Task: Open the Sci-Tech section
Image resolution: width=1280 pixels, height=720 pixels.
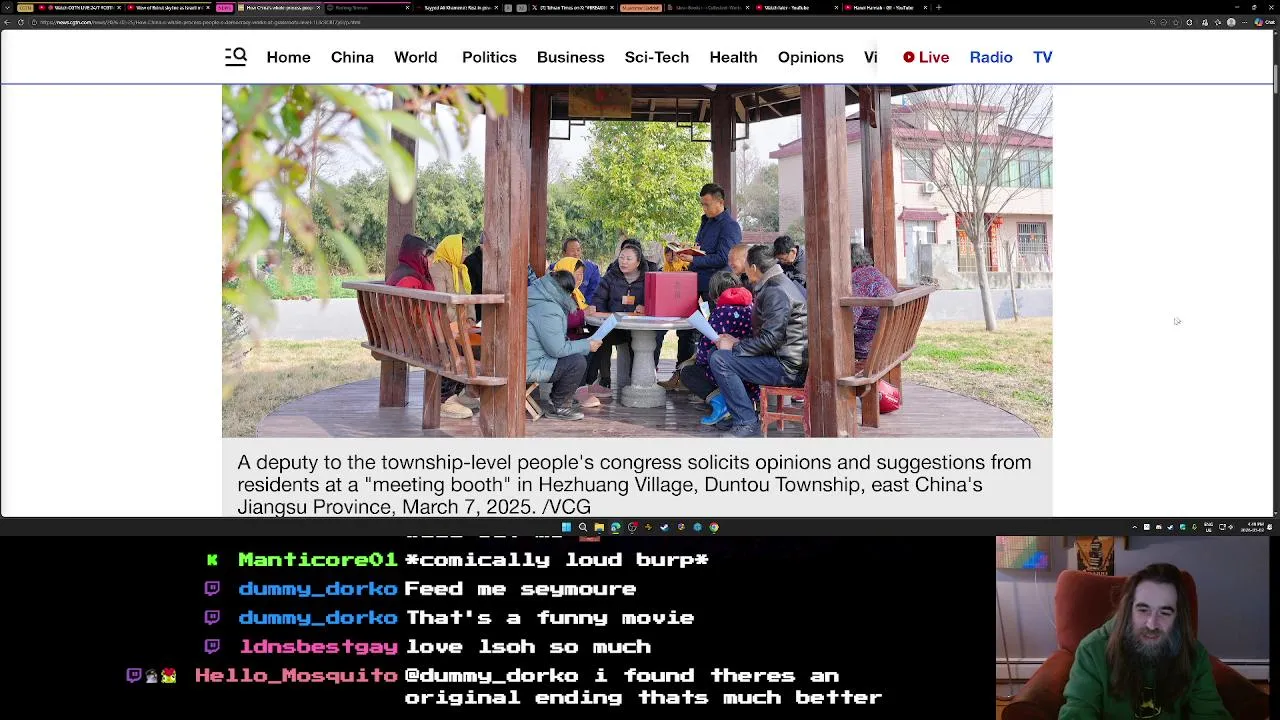Action: click(656, 57)
